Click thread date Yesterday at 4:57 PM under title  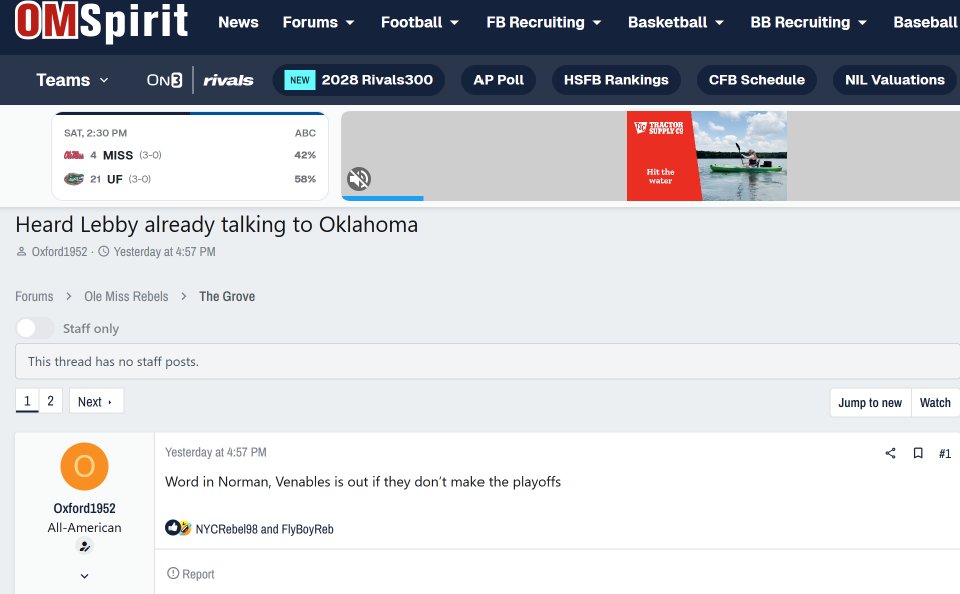(164, 252)
